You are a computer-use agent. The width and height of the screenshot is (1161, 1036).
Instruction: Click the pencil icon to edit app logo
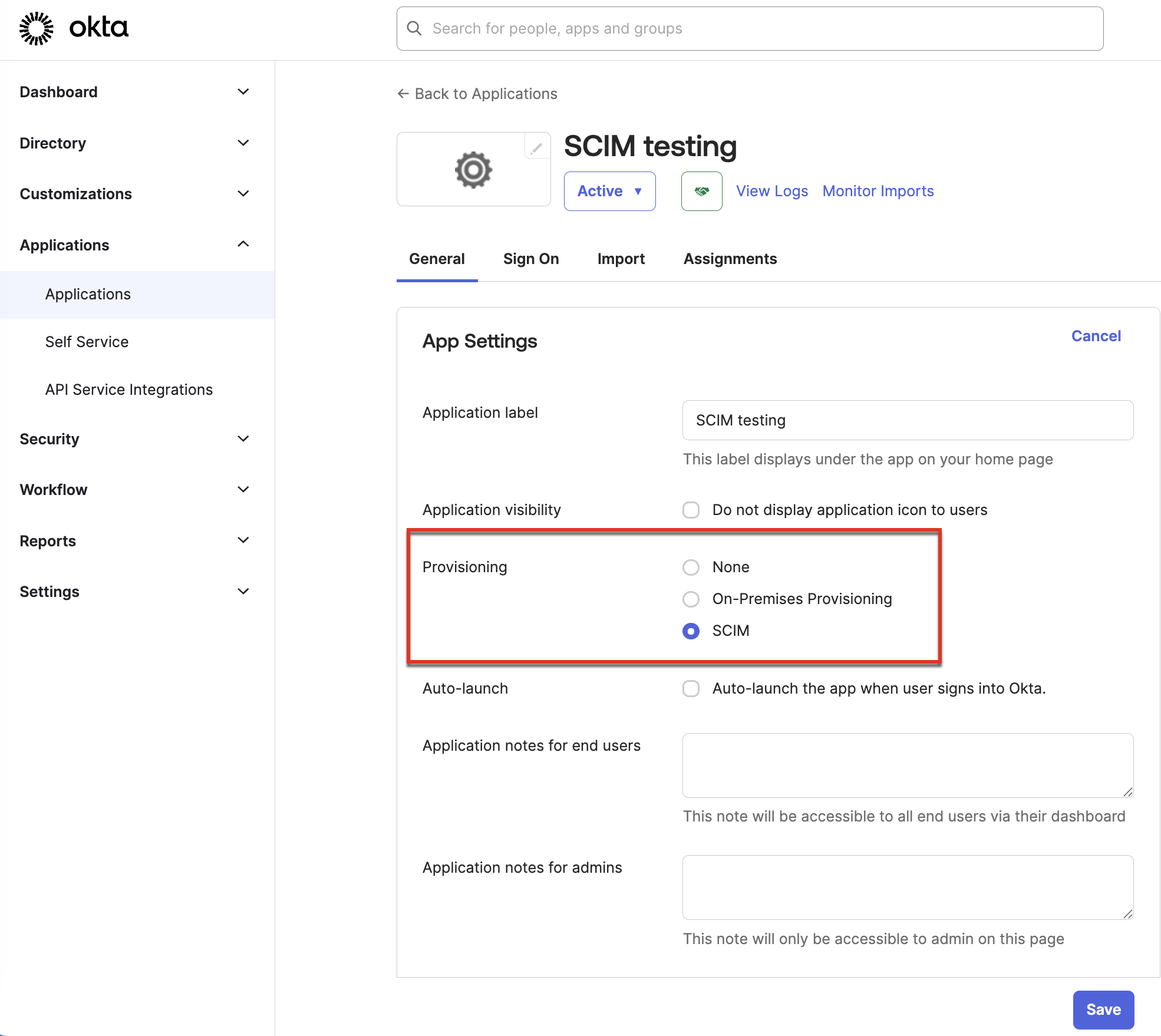(x=536, y=147)
